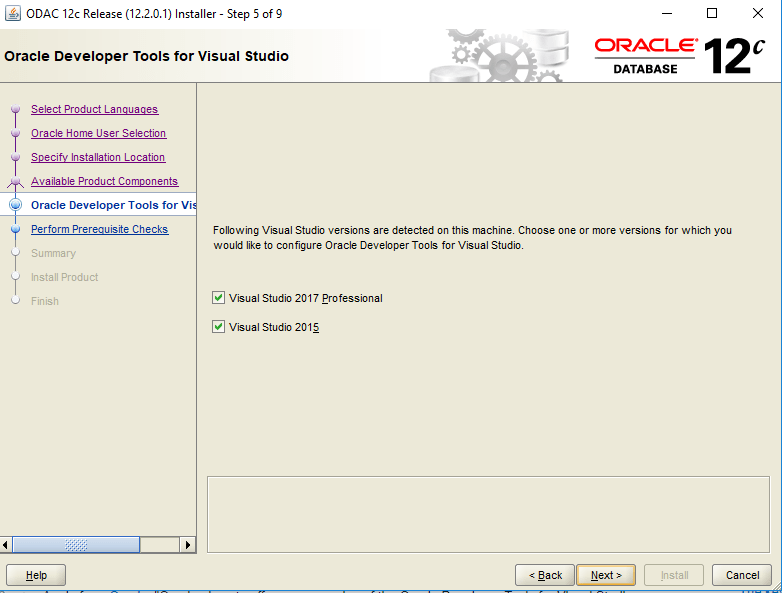
Task: Click the 'Visual Studio 2015' label text
Action: [x=274, y=327]
